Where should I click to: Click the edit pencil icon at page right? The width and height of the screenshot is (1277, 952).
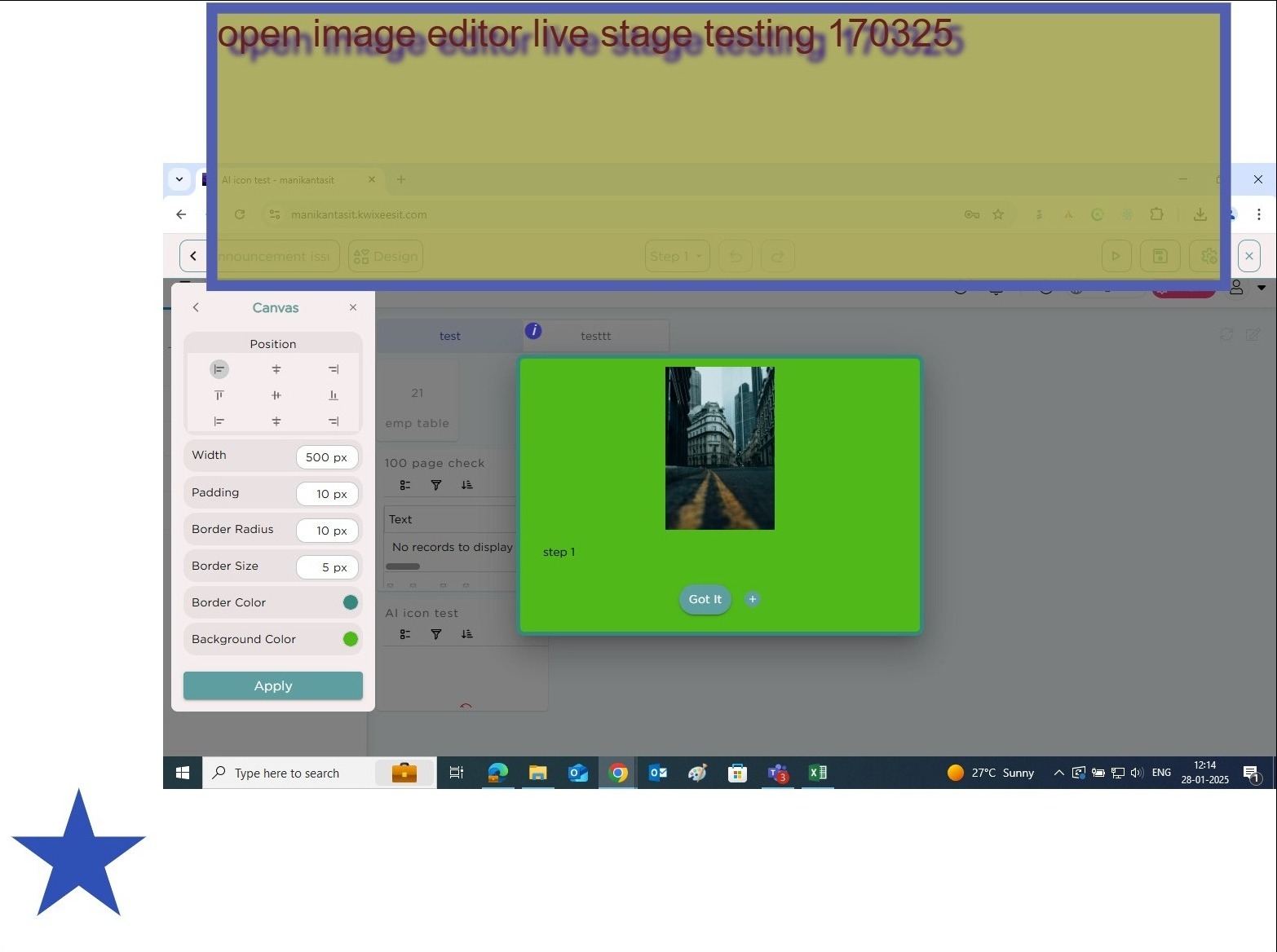(1253, 335)
